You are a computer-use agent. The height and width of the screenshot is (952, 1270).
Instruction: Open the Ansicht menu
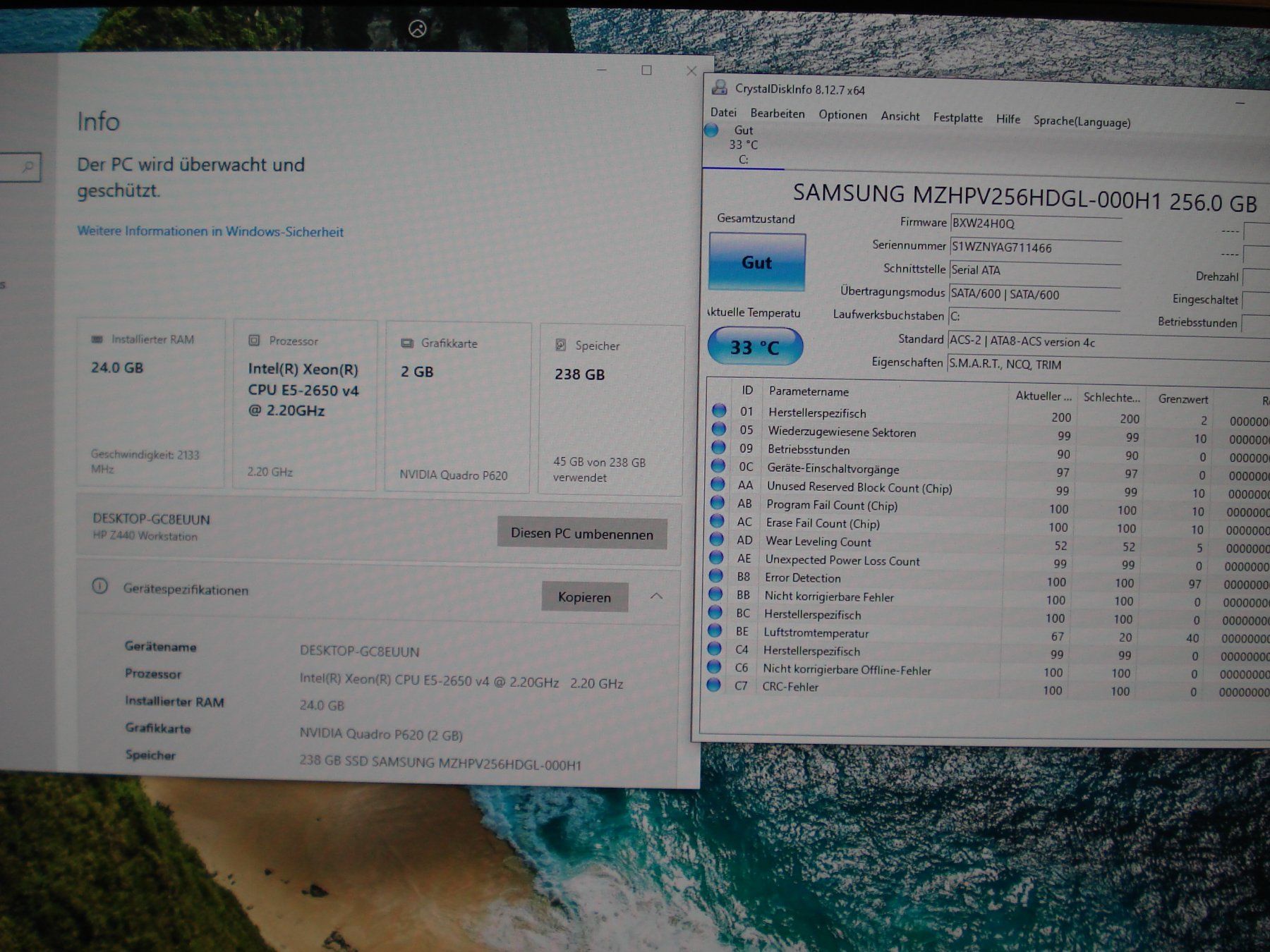(900, 116)
